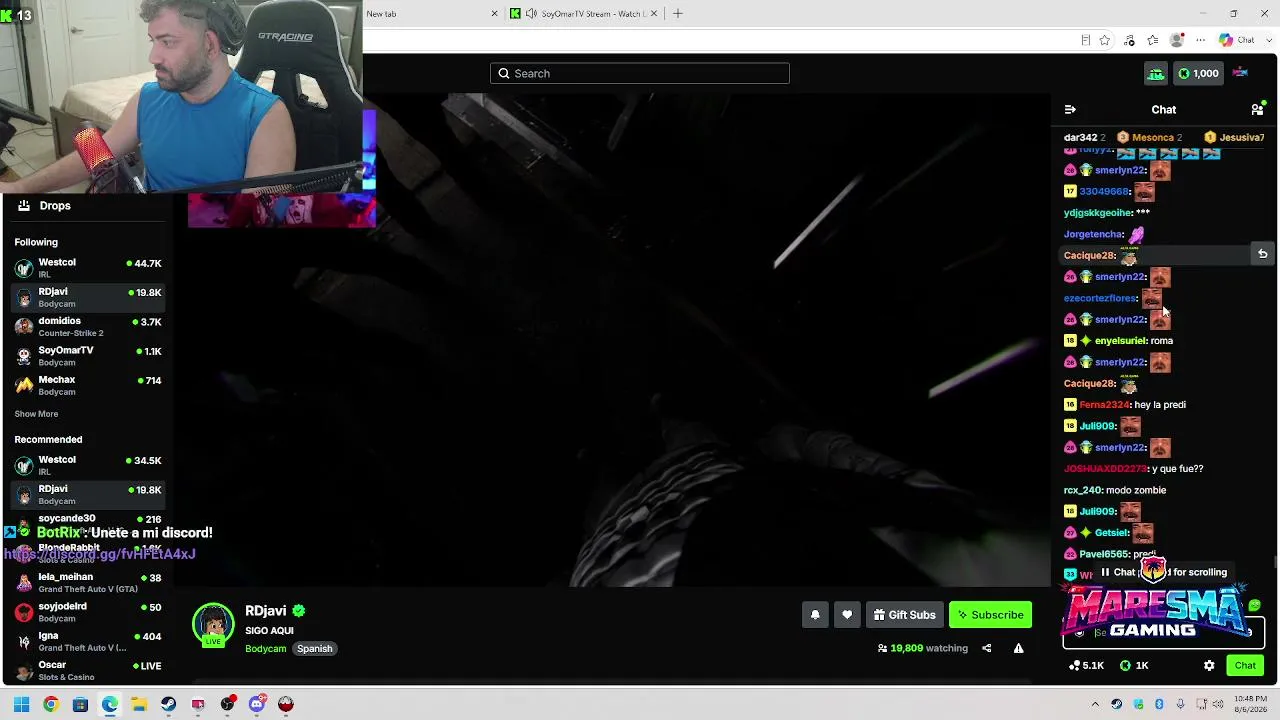Close the New tab browser tab
Screen dimensions: 1280x720
point(494,14)
